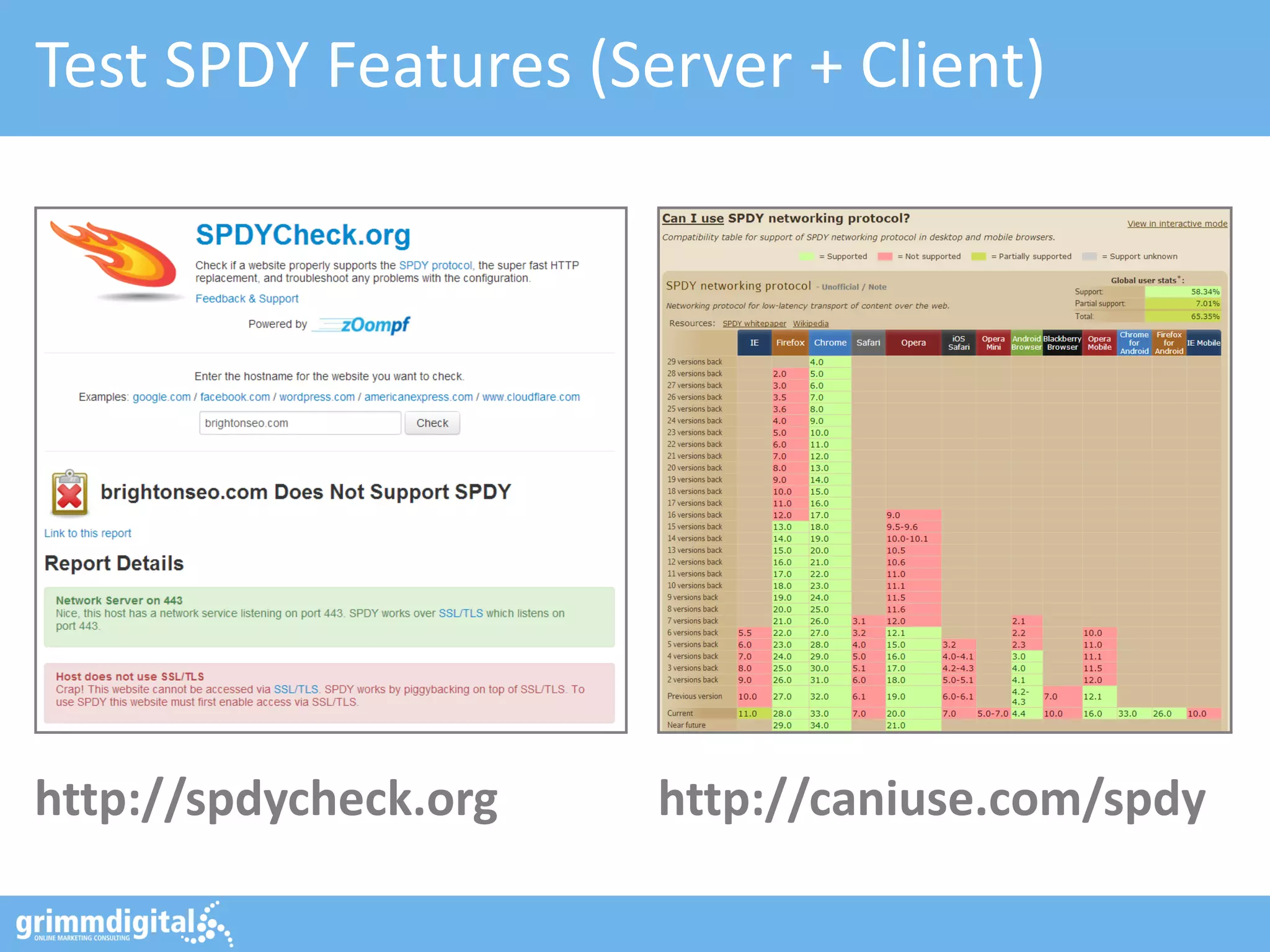Click the grey Support unknown legend swatch

(x=1090, y=257)
